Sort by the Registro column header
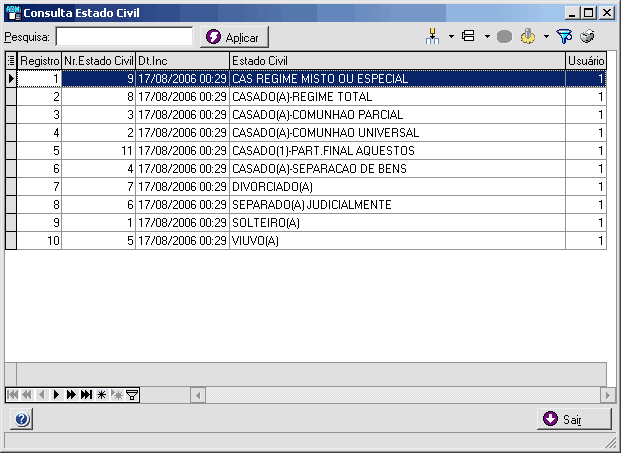621x453 pixels. (39, 61)
